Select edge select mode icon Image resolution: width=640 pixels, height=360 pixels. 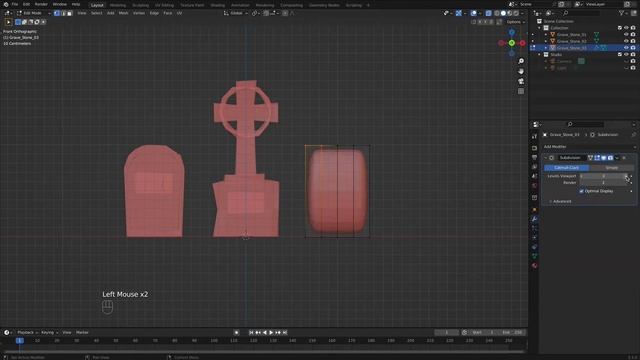63,13
